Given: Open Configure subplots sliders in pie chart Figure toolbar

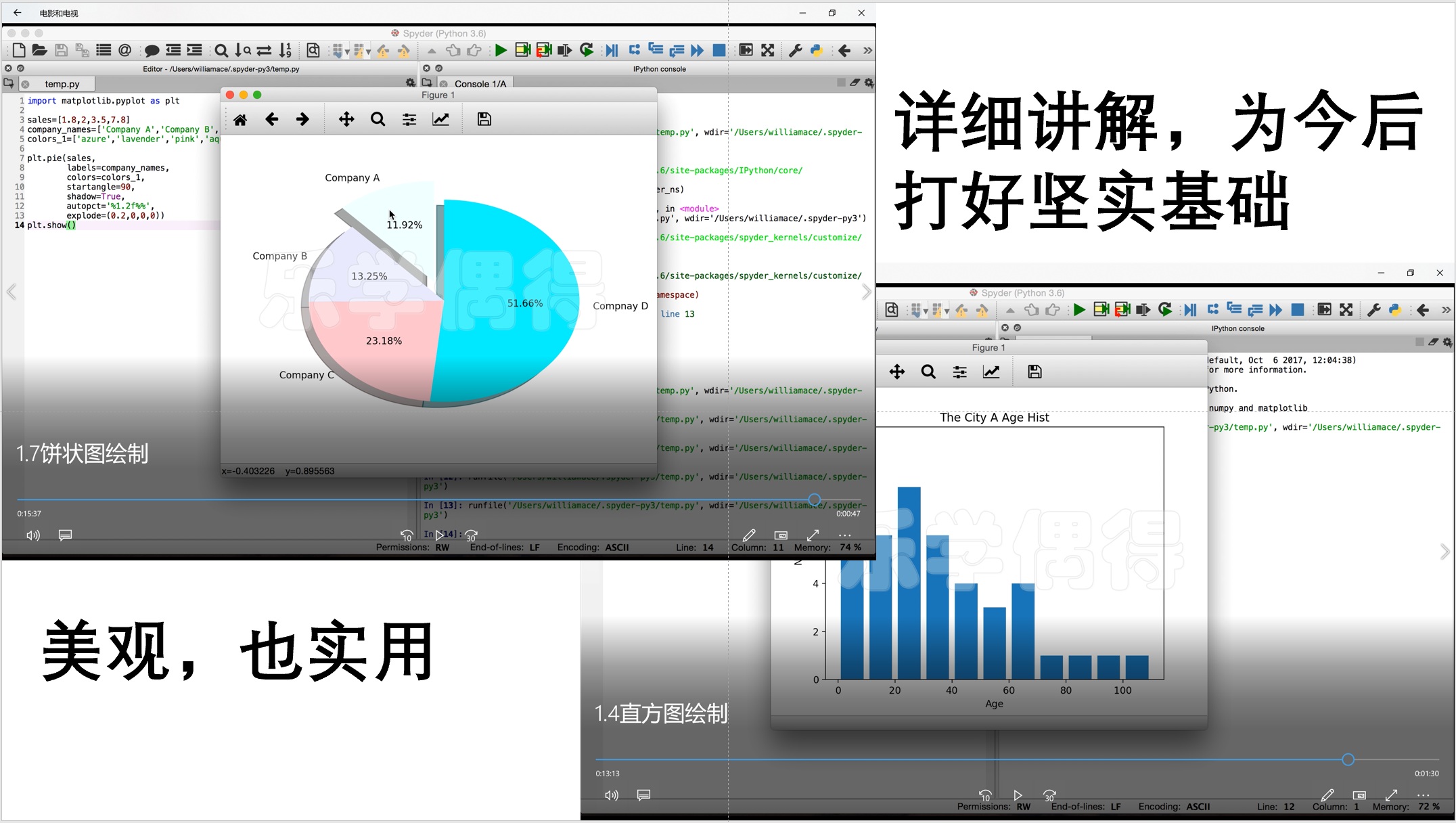Looking at the screenshot, I should click(409, 120).
